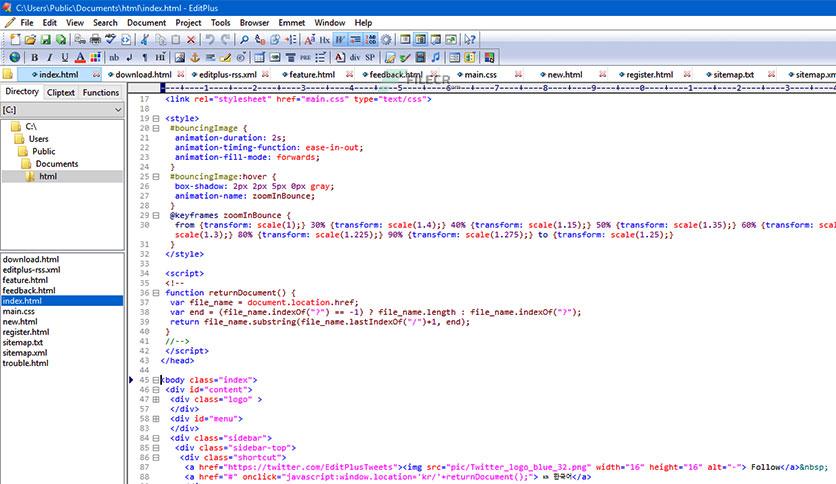Insert preformatted text with PRE icon
836x484 pixels.
306,57
